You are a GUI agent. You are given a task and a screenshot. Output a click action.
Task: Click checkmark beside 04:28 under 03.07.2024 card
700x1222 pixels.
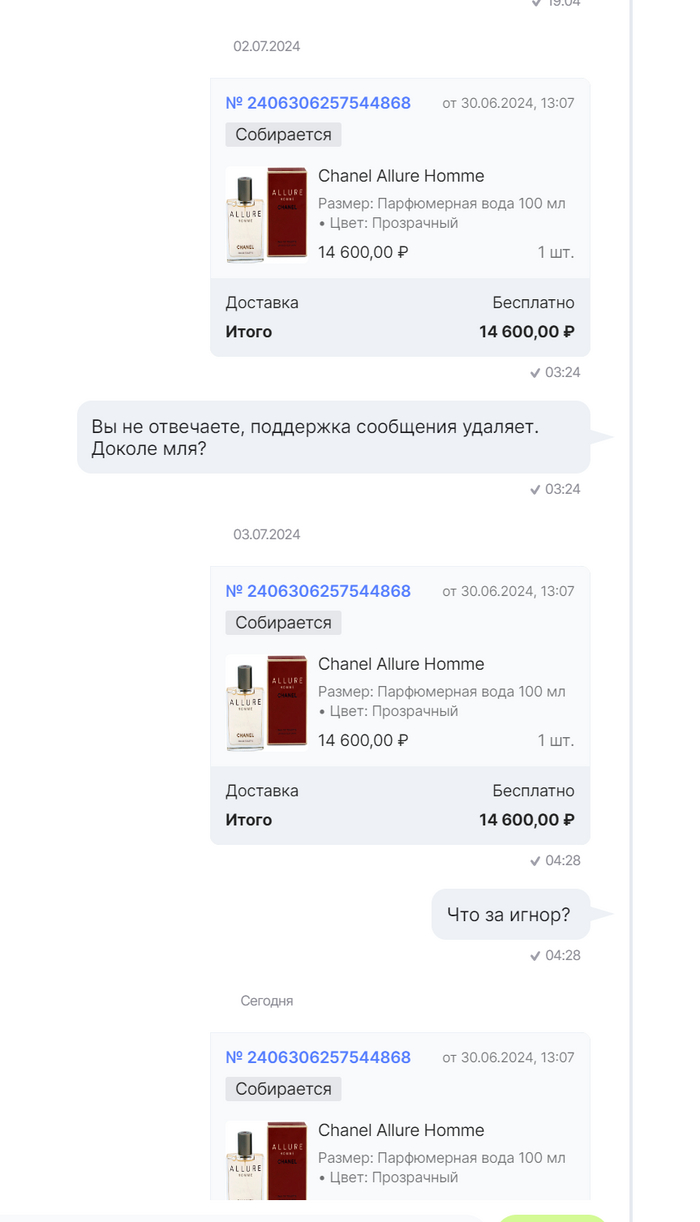coord(535,860)
